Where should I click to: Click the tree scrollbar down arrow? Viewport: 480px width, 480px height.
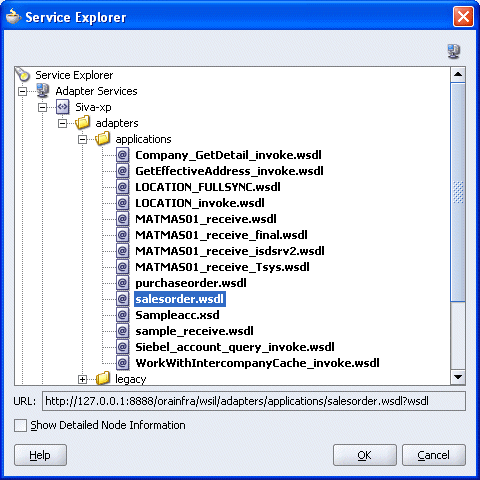click(x=458, y=377)
